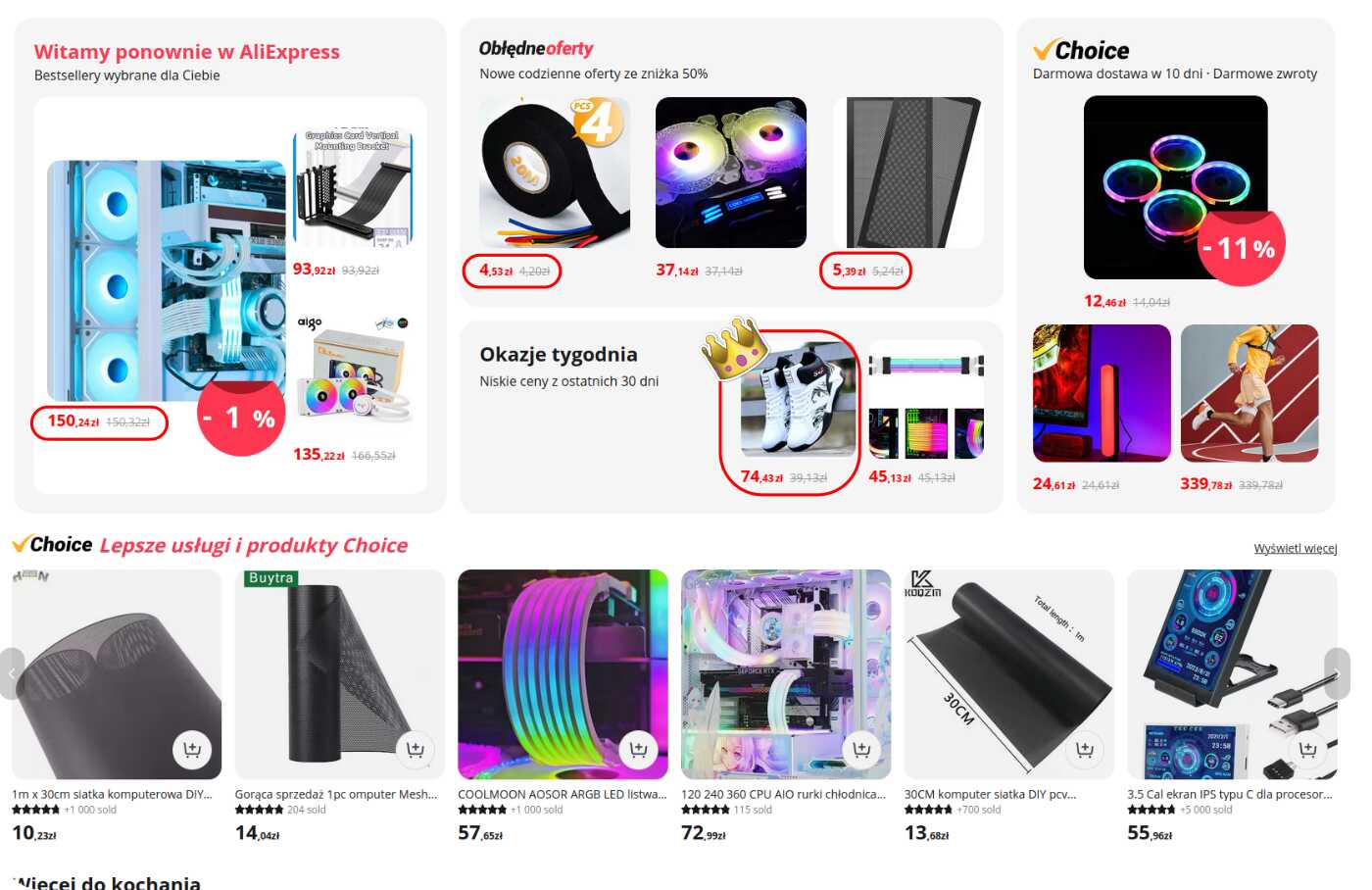The height and width of the screenshot is (890, 1372).
Task: Open the Wyświetl więcej link
Action: (x=1296, y=548)
